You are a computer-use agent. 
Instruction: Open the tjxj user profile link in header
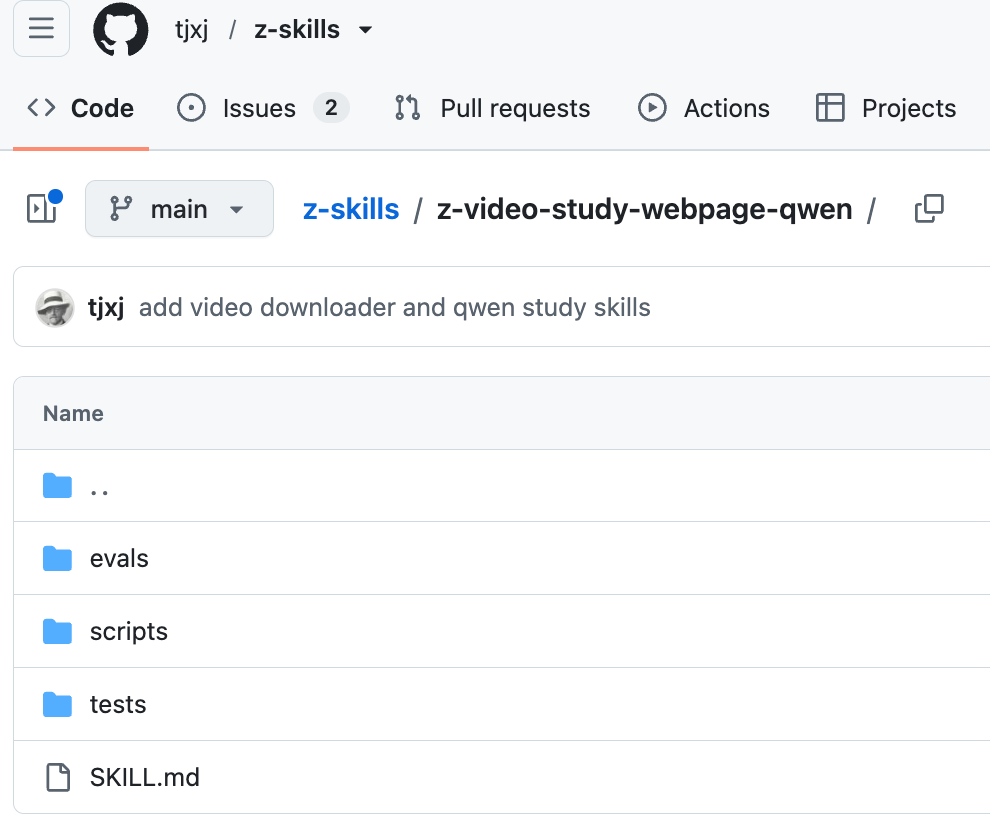(191, 30)
